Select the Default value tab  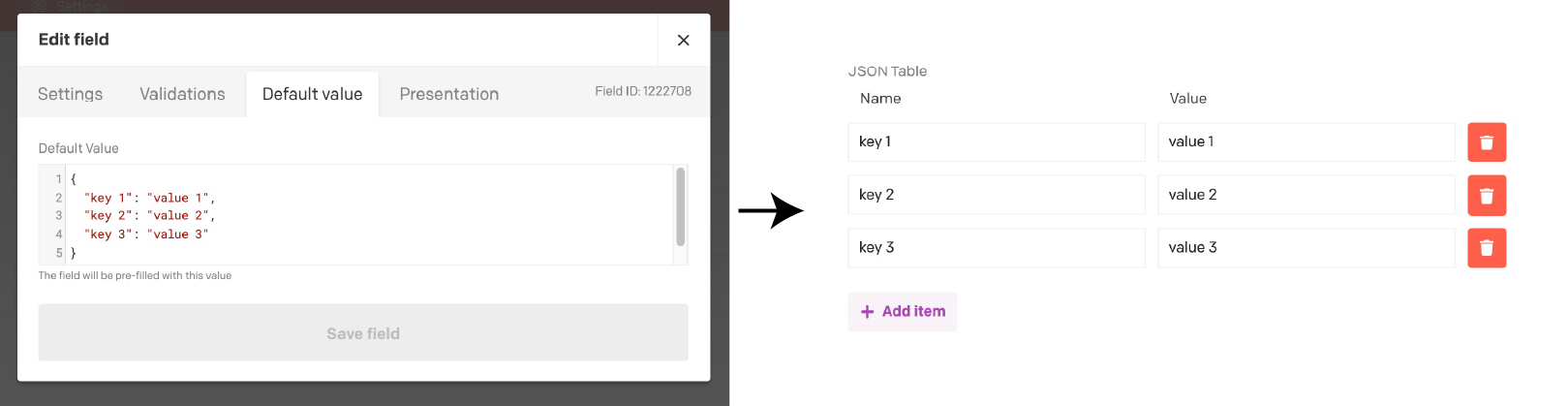pyautogui.click(x=312, y=94)
